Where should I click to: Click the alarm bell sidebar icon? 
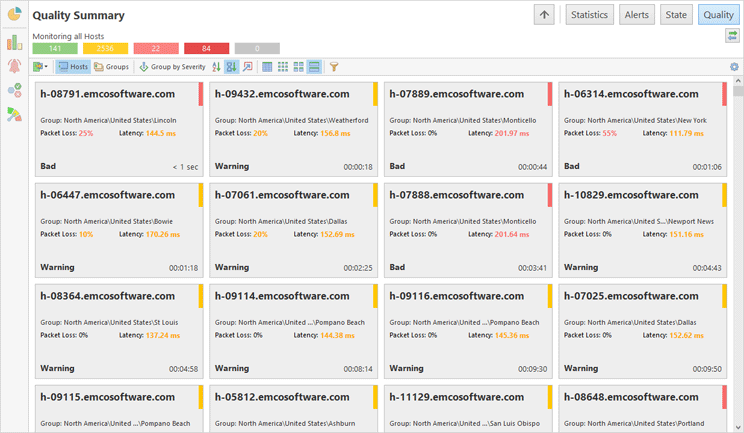click(x=14, y=66)
